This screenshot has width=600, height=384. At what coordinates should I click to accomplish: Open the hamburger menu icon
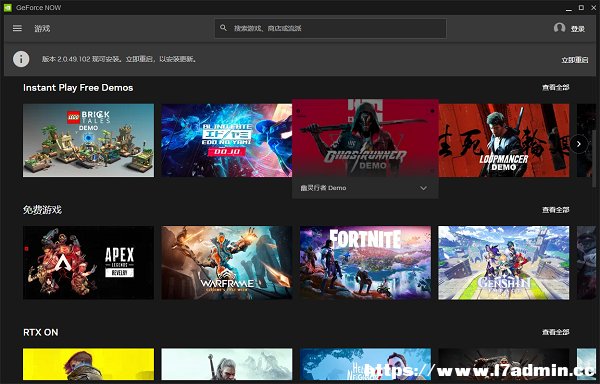click(17, 28)
